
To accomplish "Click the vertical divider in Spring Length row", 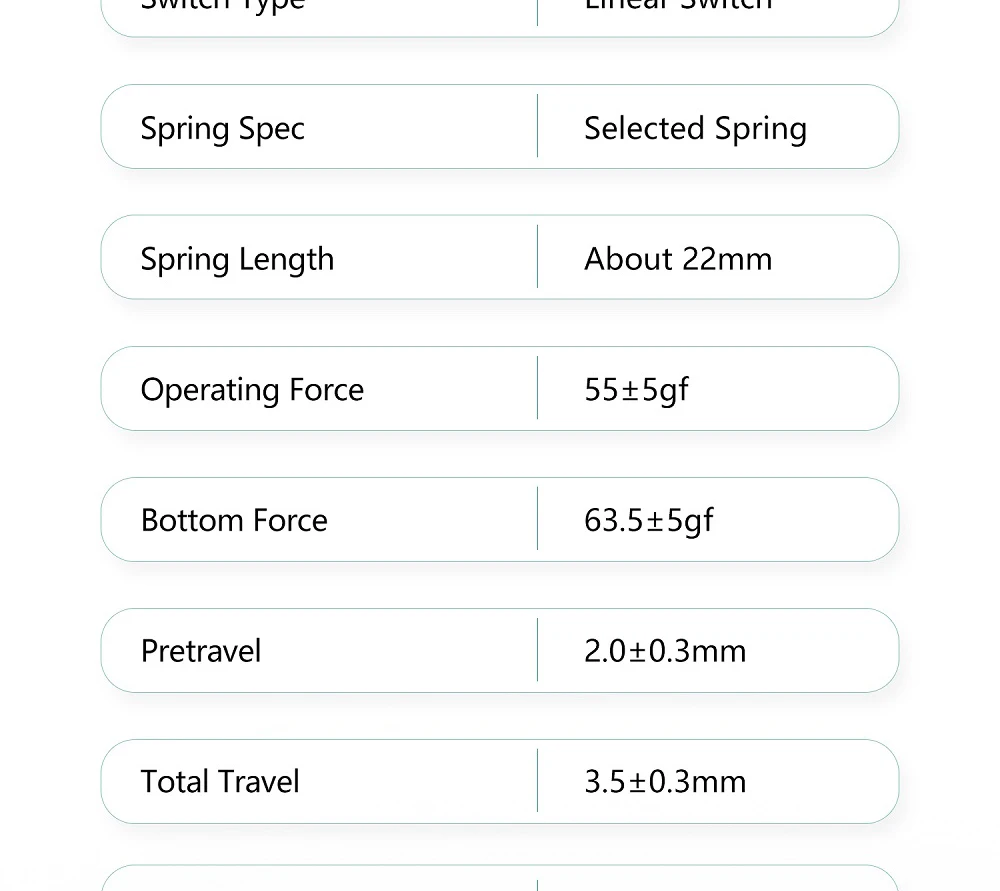I will click(538, 257).
